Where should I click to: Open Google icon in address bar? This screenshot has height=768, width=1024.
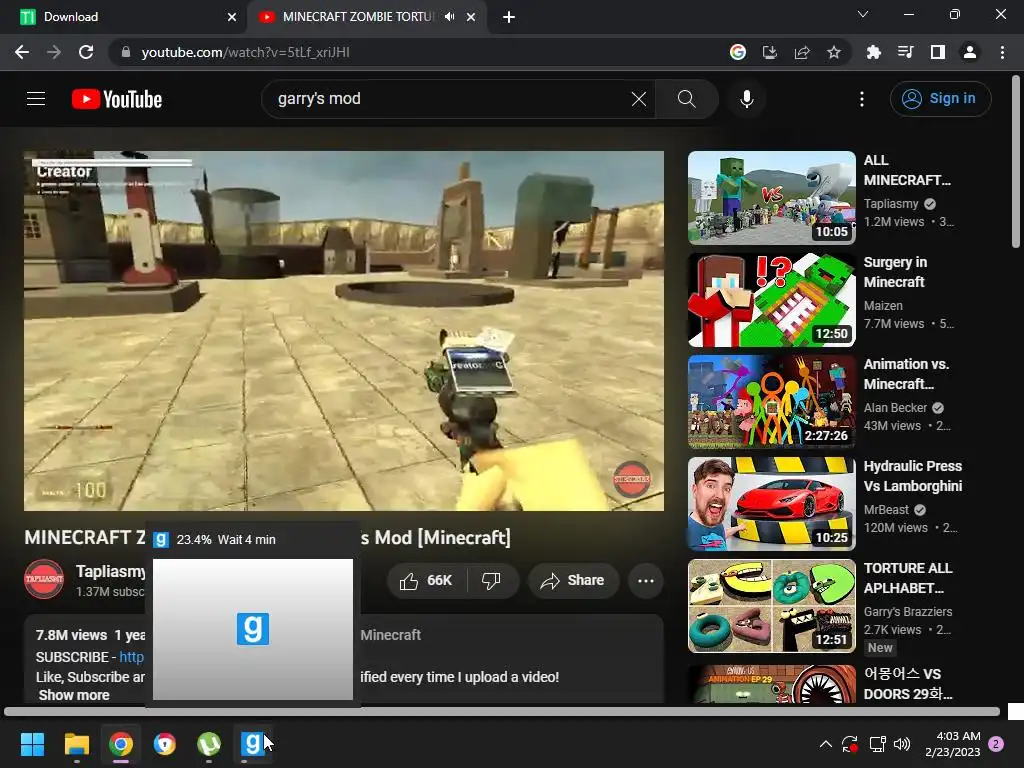738,52
